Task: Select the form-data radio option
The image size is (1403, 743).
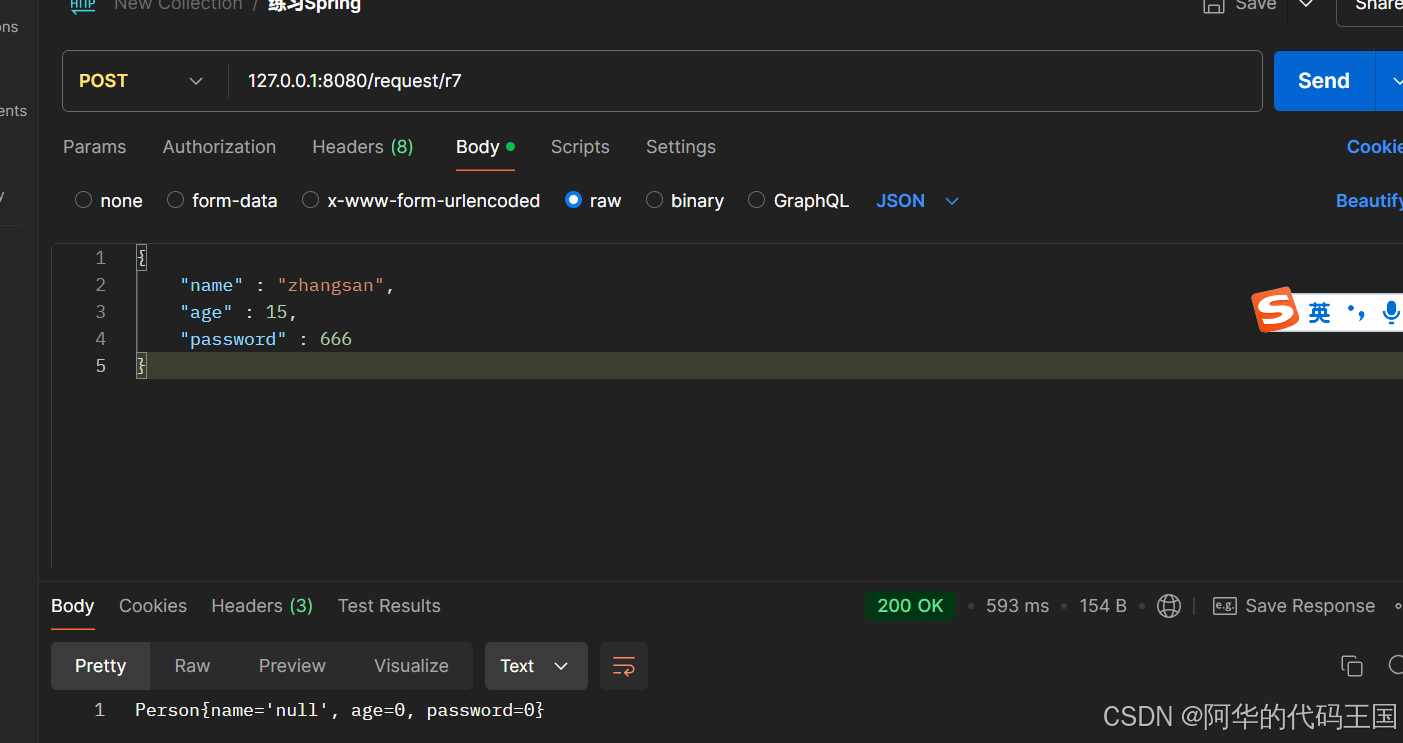Action: [175, 200]
